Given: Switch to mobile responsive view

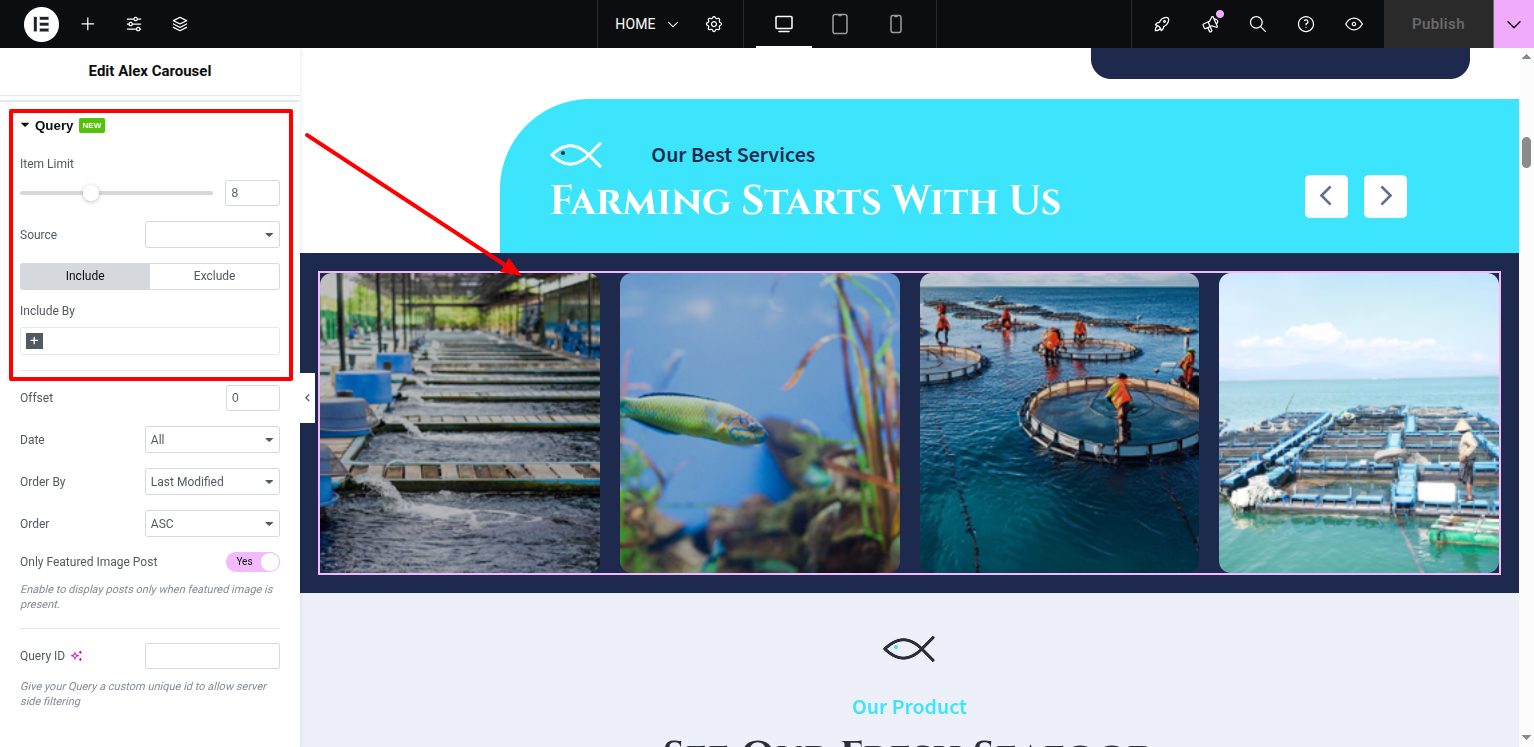Looking at the screenshot, I should pyautogui.click(x=896, y=24).
